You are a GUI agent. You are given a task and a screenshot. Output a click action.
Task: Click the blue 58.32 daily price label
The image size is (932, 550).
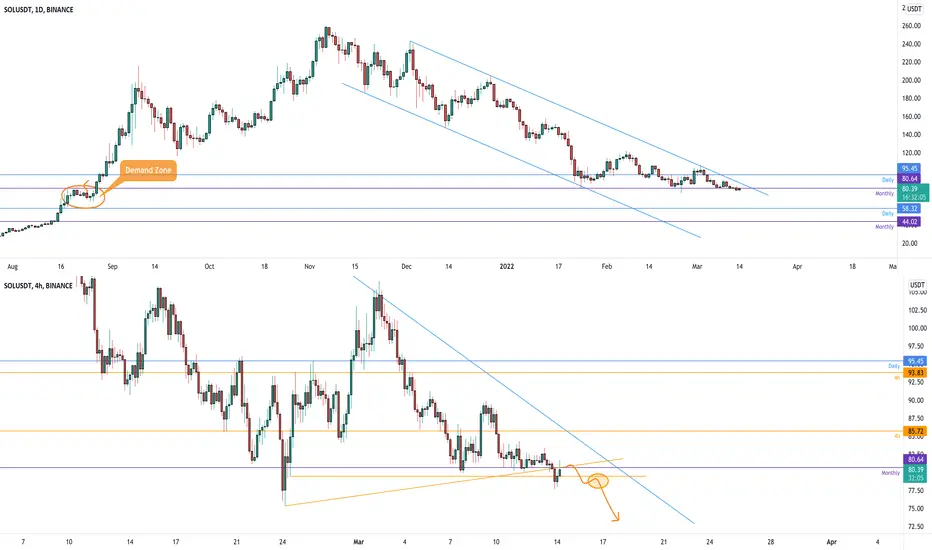[909, 209]
